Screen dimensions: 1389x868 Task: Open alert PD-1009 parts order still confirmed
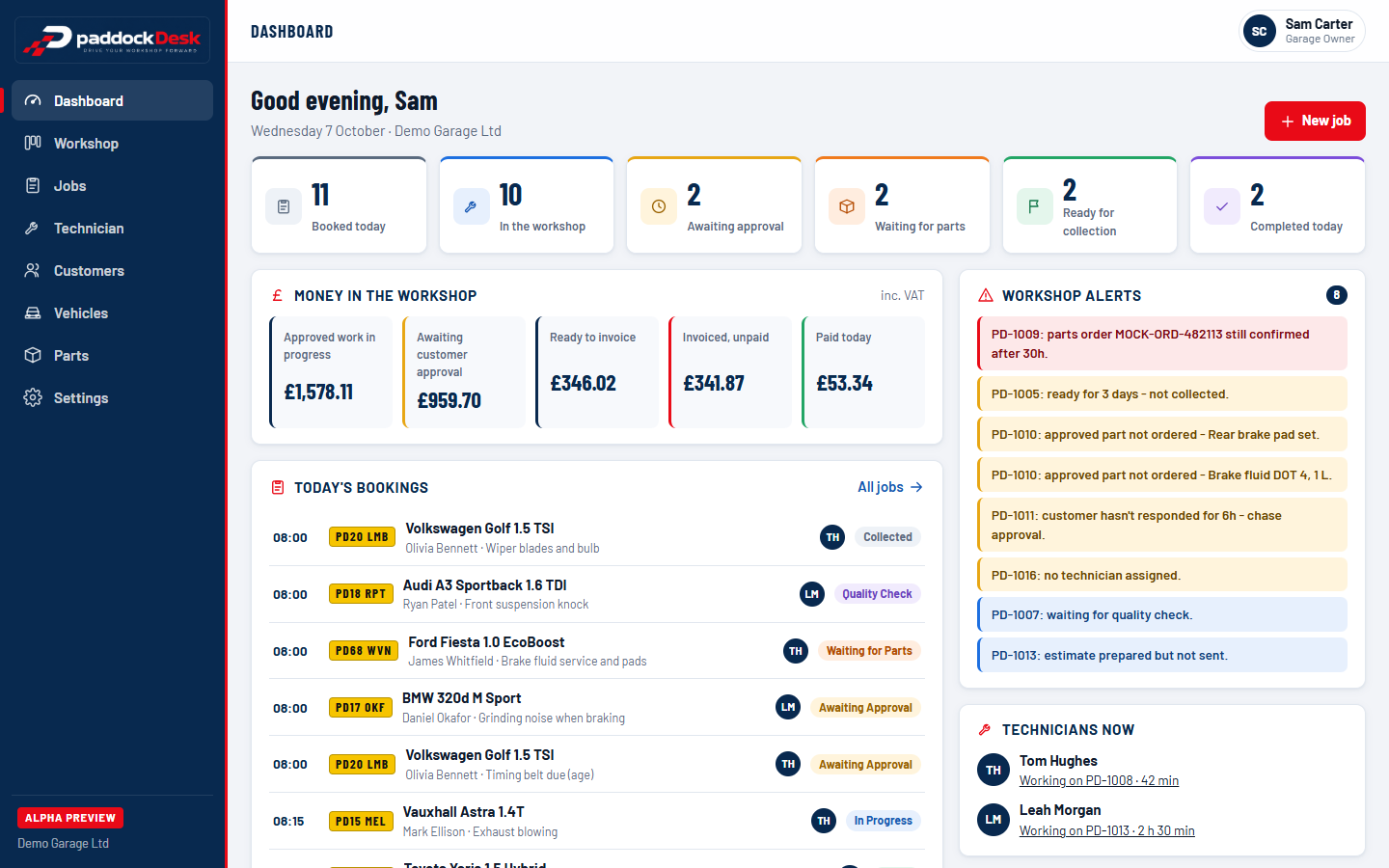tap(1162, 343)
